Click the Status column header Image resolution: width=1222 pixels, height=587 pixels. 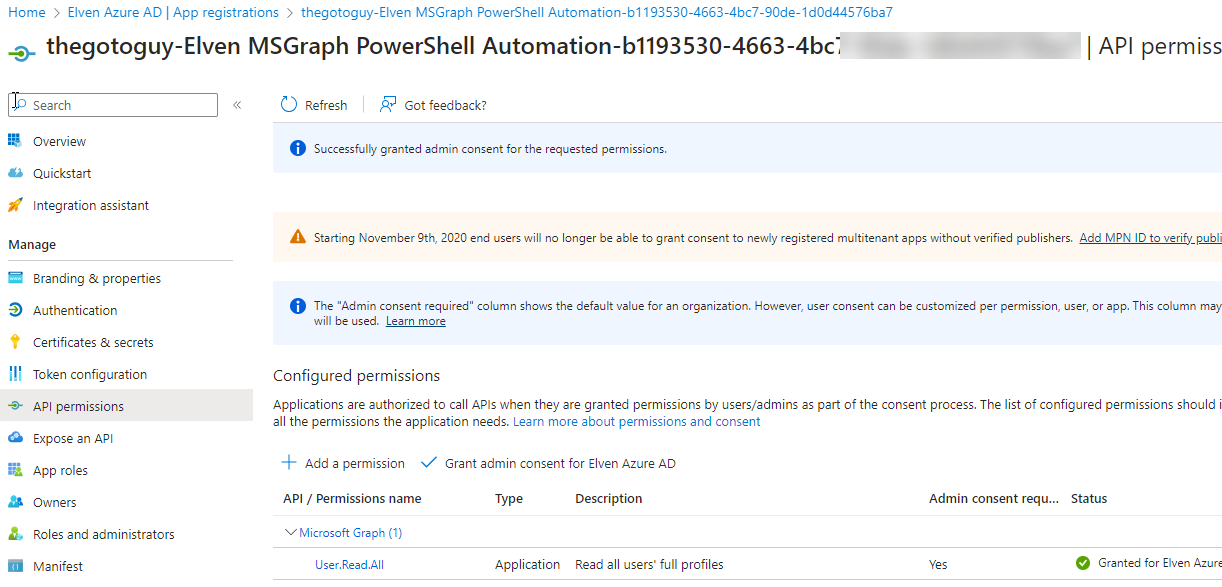[x=1089, y=498]
